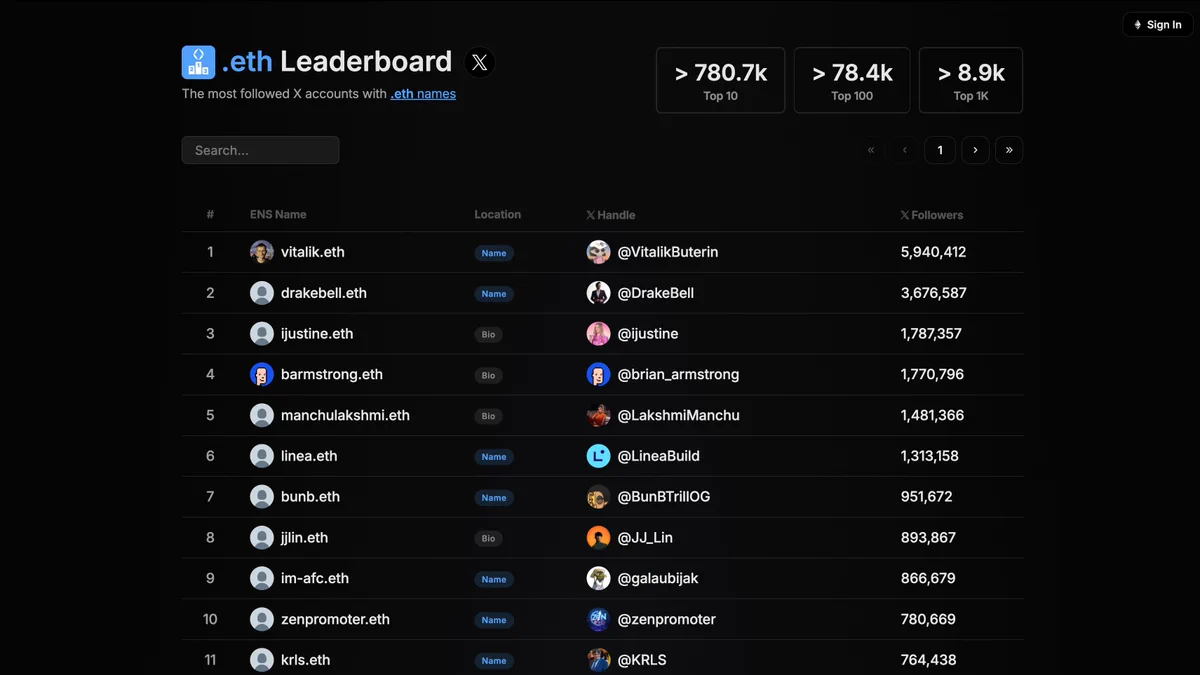Click the X Followers column header
Image resolution: width=1200 pixels, height=675 pixels.
coord(932,215)
